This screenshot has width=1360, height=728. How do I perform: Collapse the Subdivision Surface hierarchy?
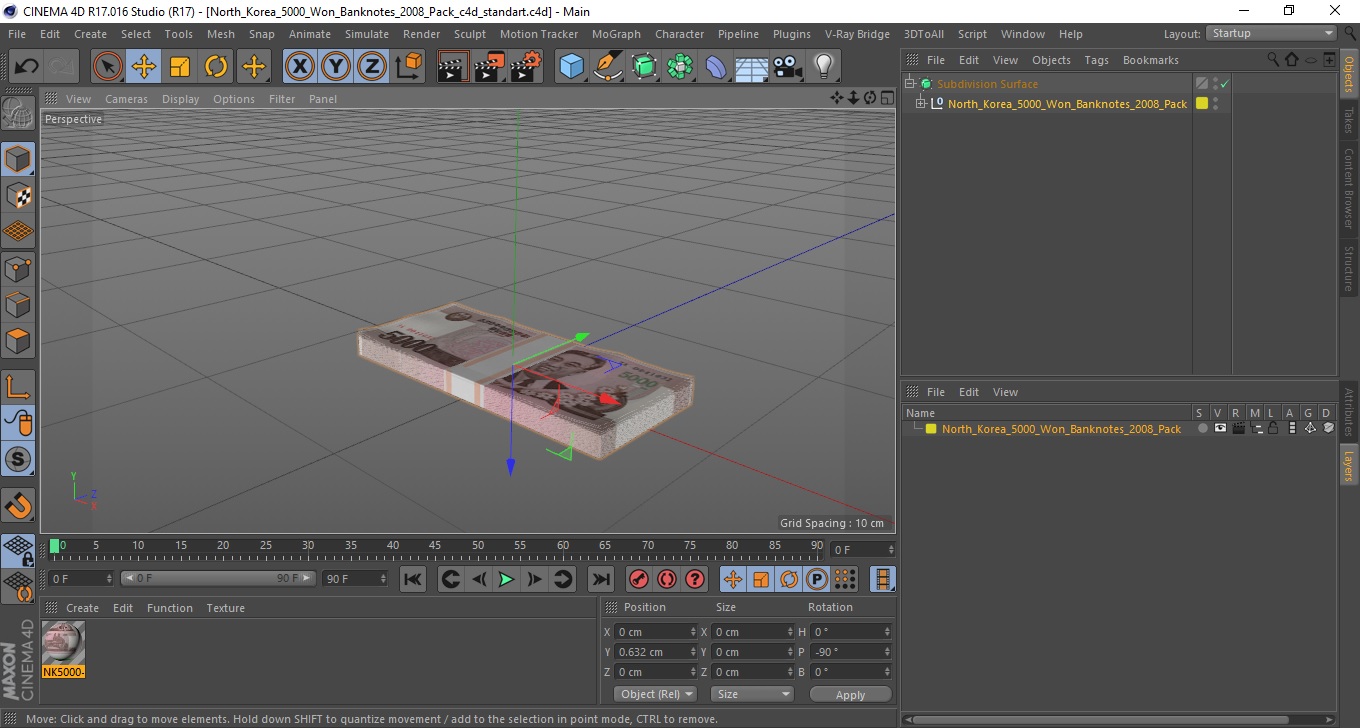point(909,84)
